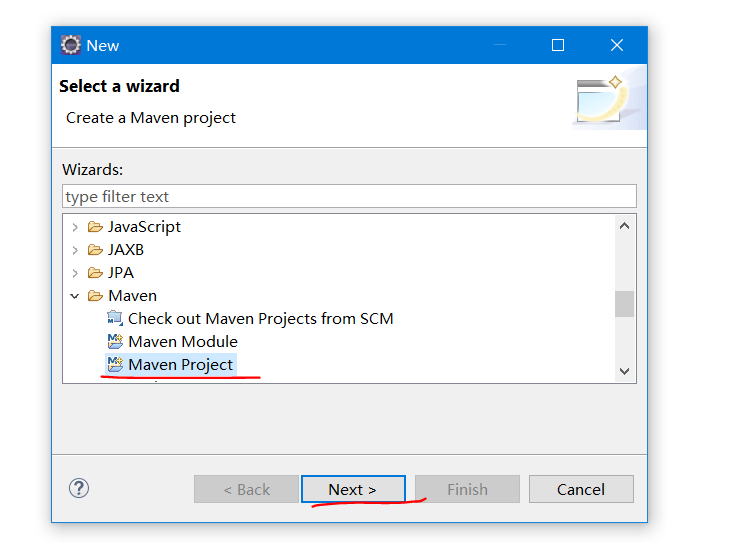Collapse the Maven category
The height and width of the screenshot is (543, 737).
[x=75, y=296]
